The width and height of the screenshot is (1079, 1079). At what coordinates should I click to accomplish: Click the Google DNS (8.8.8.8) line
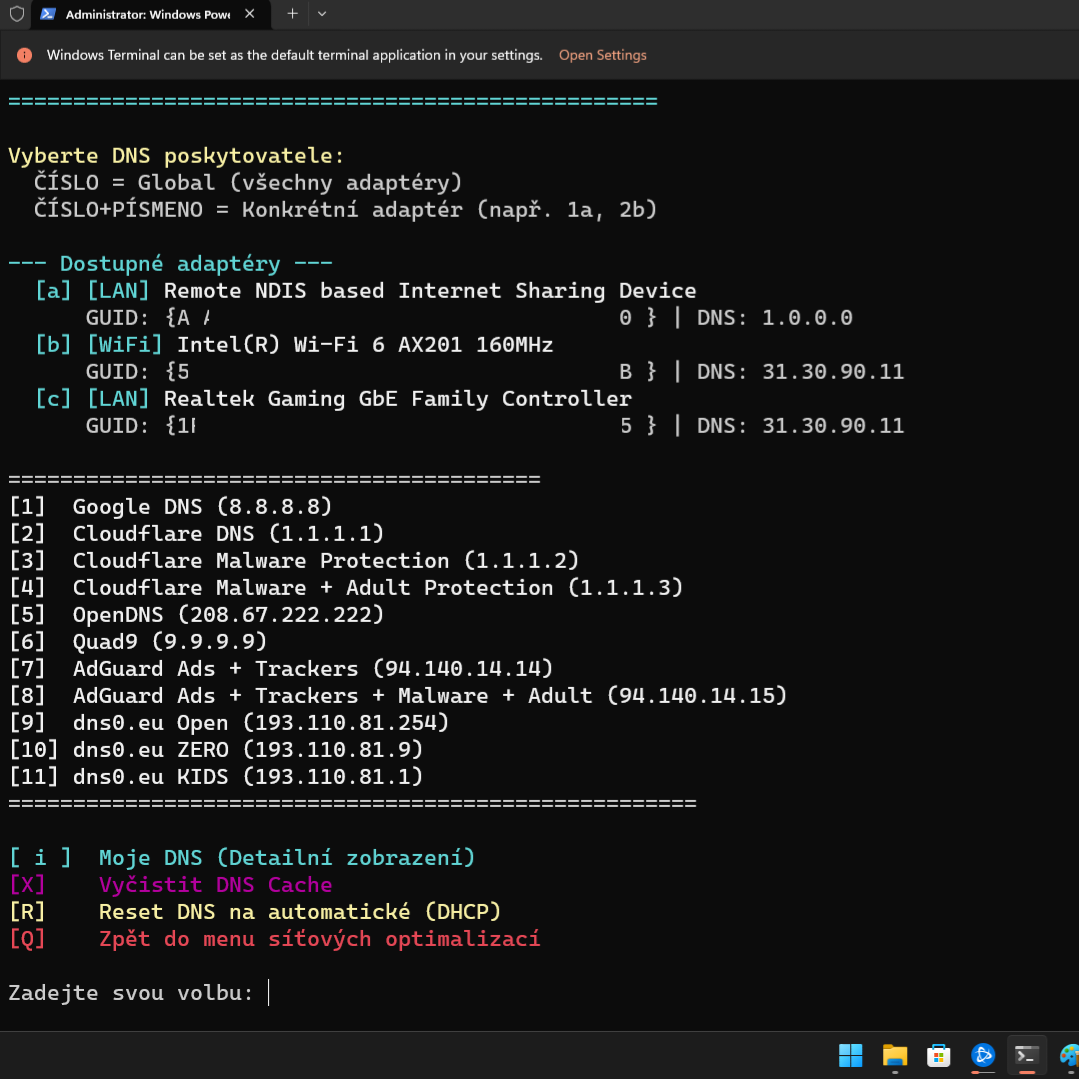tap(202, 507)
